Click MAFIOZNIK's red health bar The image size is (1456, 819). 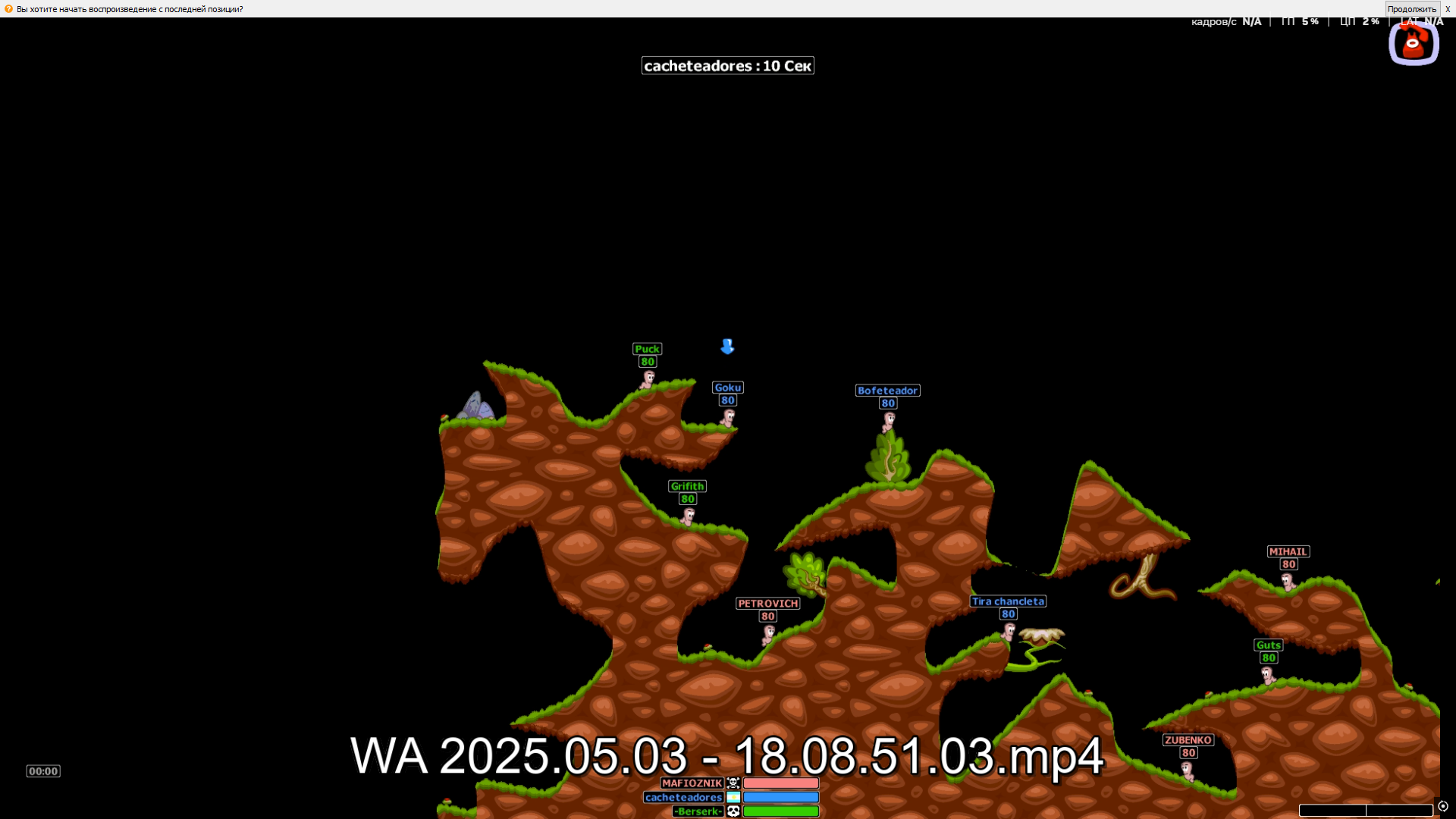[780, 783]
